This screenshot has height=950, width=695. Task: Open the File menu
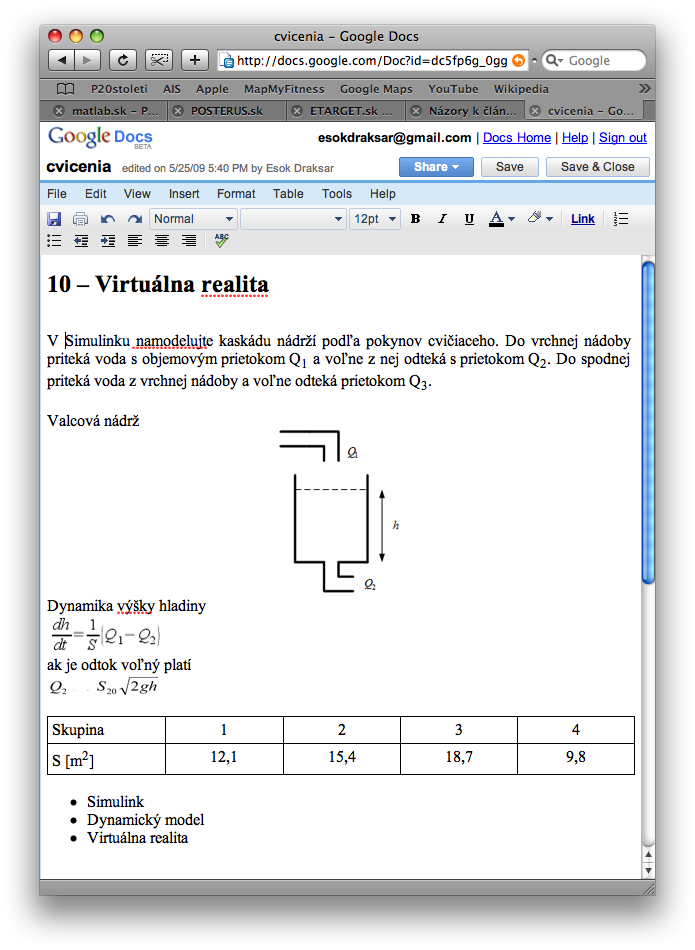[x=57, y=194]
